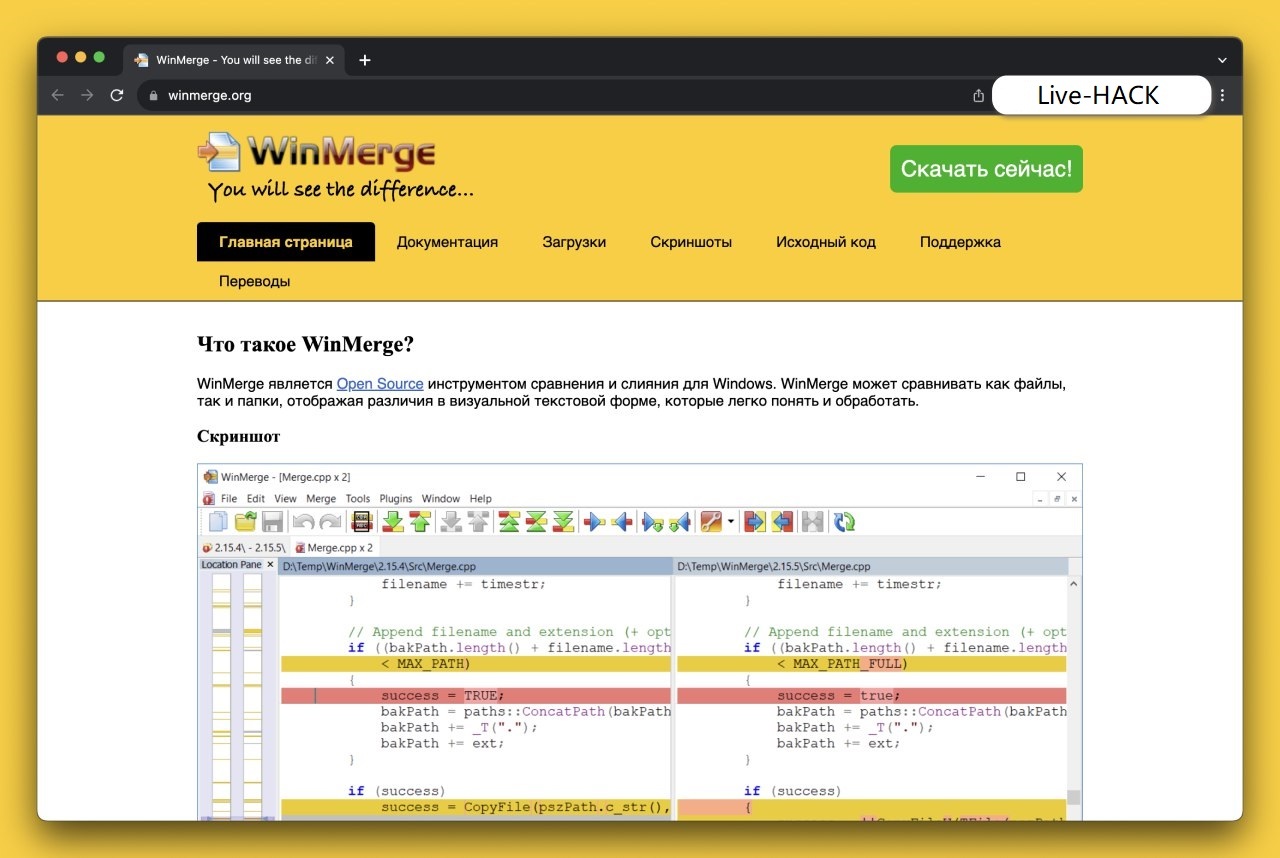Click the Location Pane overview map
The image size is (1280, 858).
[x=237, y=697]
